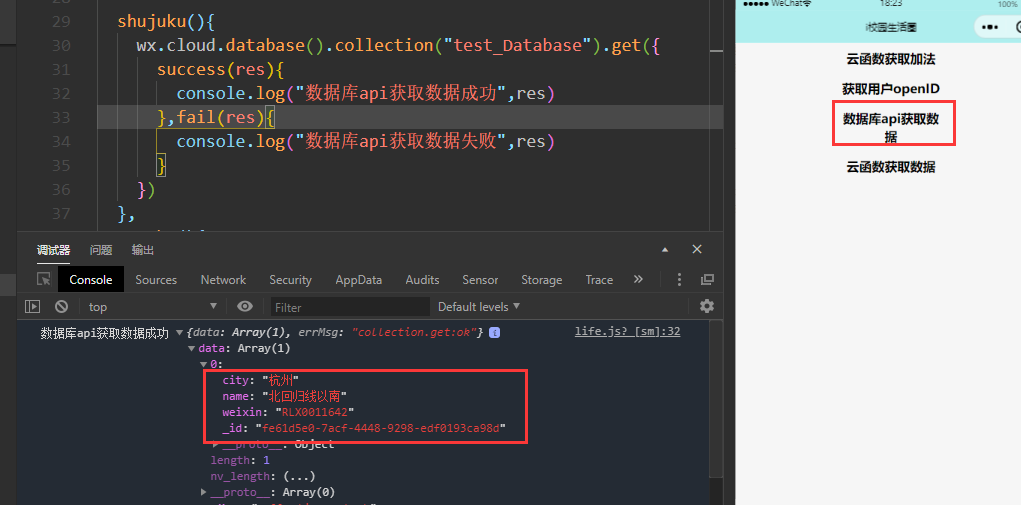The image size is (1021, 505).
Task: Click the city value 杭州
Action: coord(281,381)
